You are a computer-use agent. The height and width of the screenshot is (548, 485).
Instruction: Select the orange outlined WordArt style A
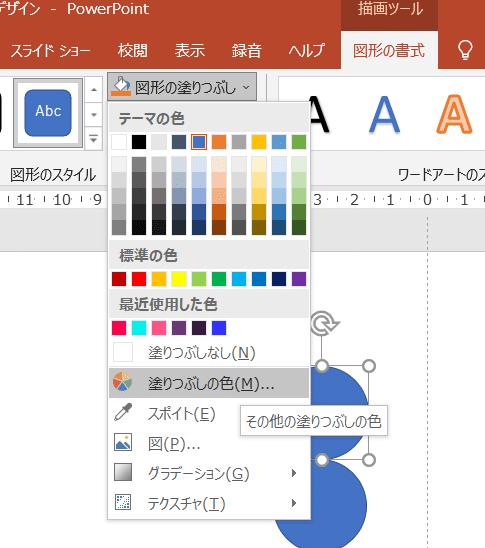(x=454, y=114)
